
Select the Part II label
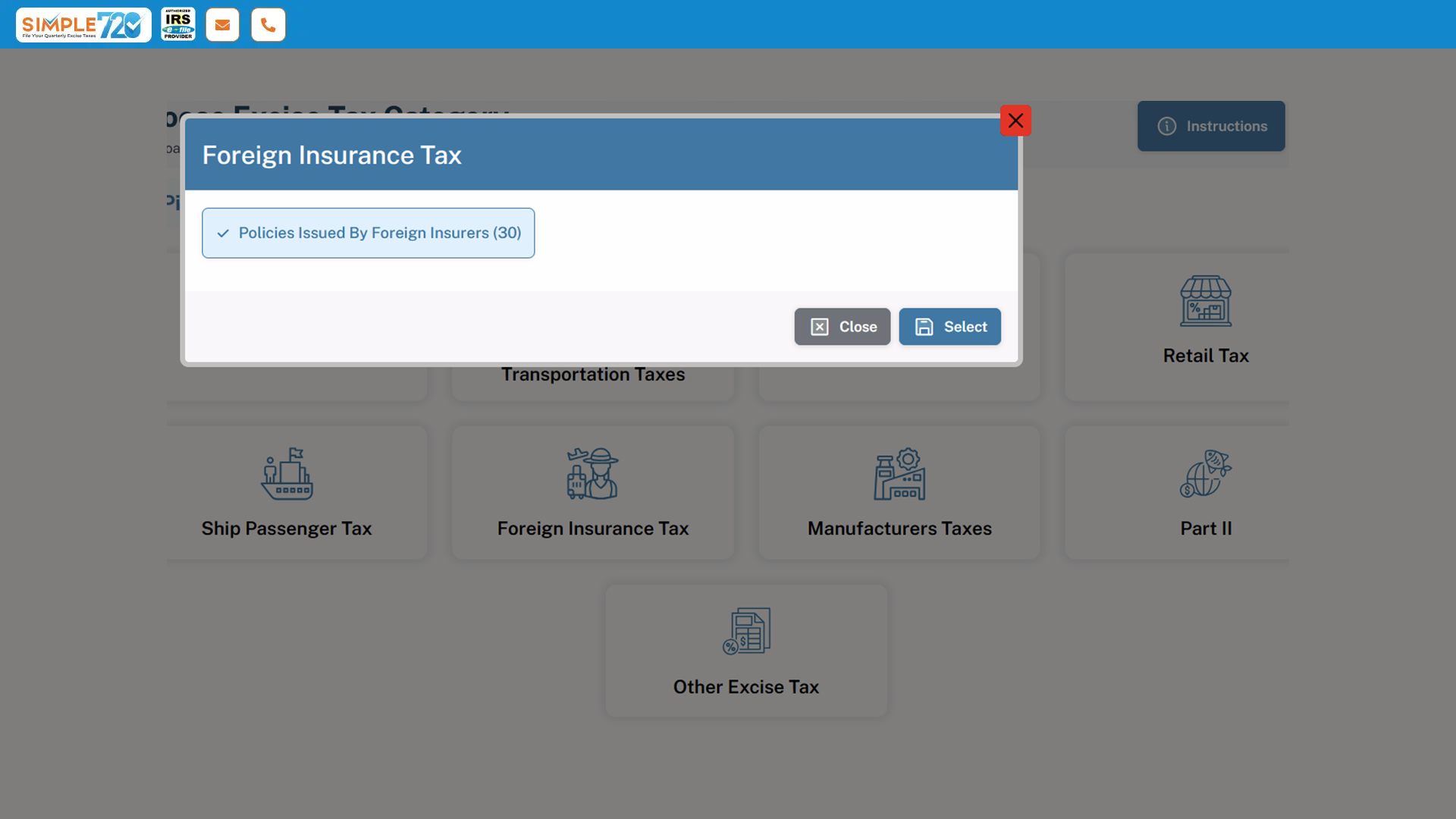tap(1206, 529)
